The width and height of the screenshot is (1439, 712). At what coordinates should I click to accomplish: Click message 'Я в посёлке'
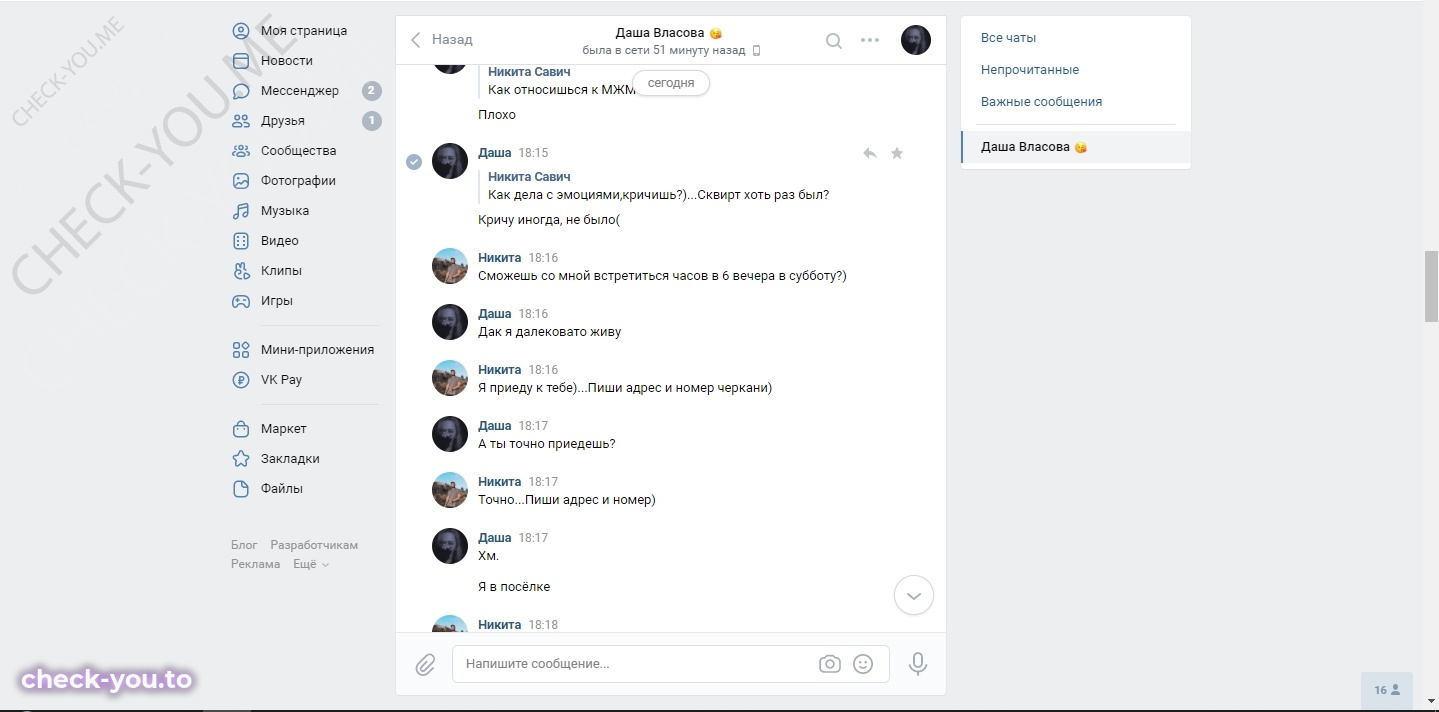pyautogui.click(x=514, y=587)
